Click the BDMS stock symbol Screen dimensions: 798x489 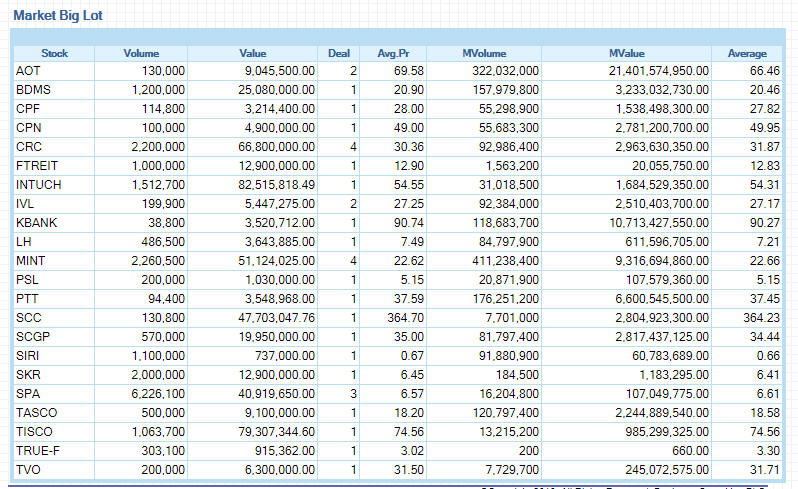(33, 90)
